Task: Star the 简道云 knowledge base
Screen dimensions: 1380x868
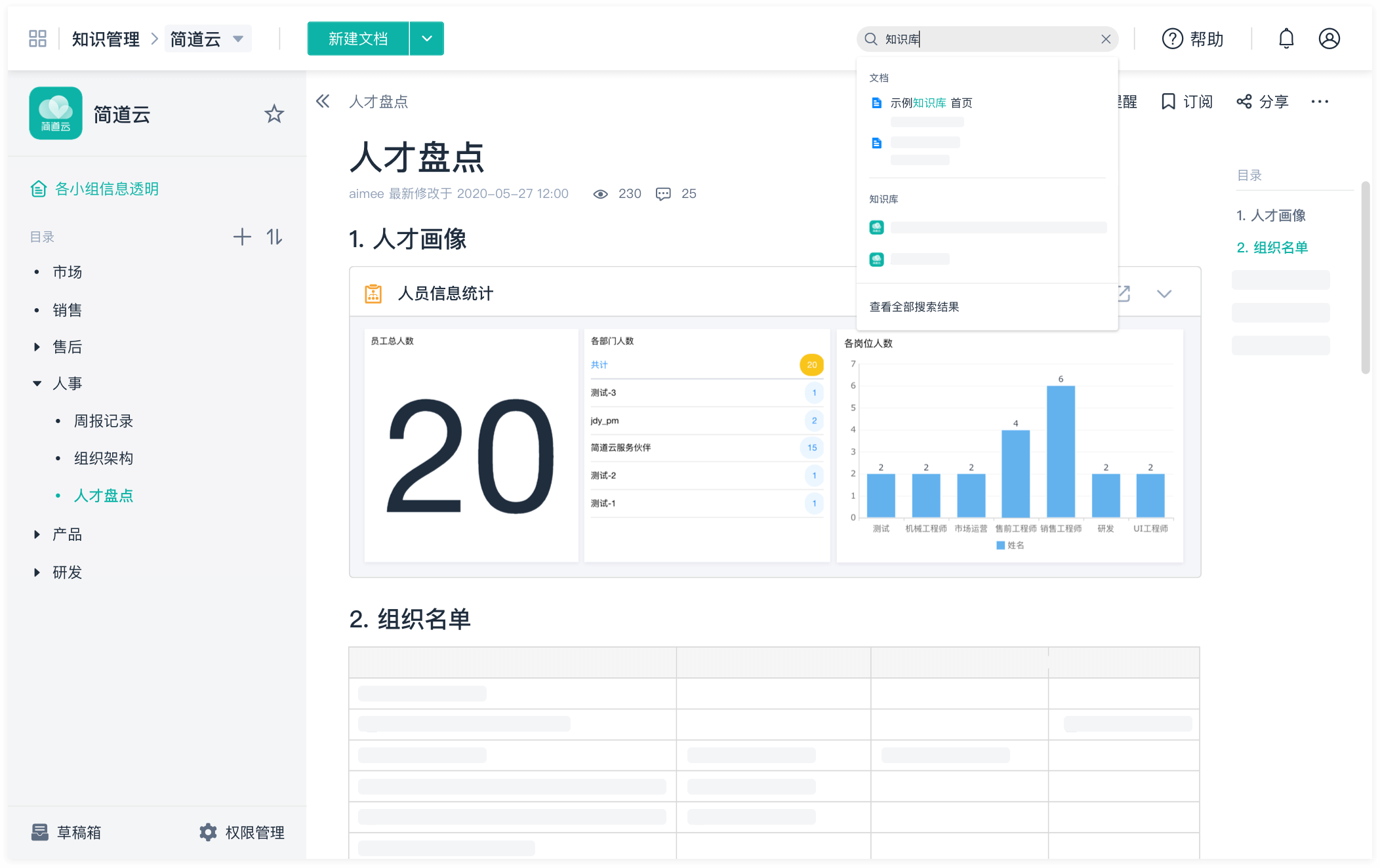Action: (274, 113)
